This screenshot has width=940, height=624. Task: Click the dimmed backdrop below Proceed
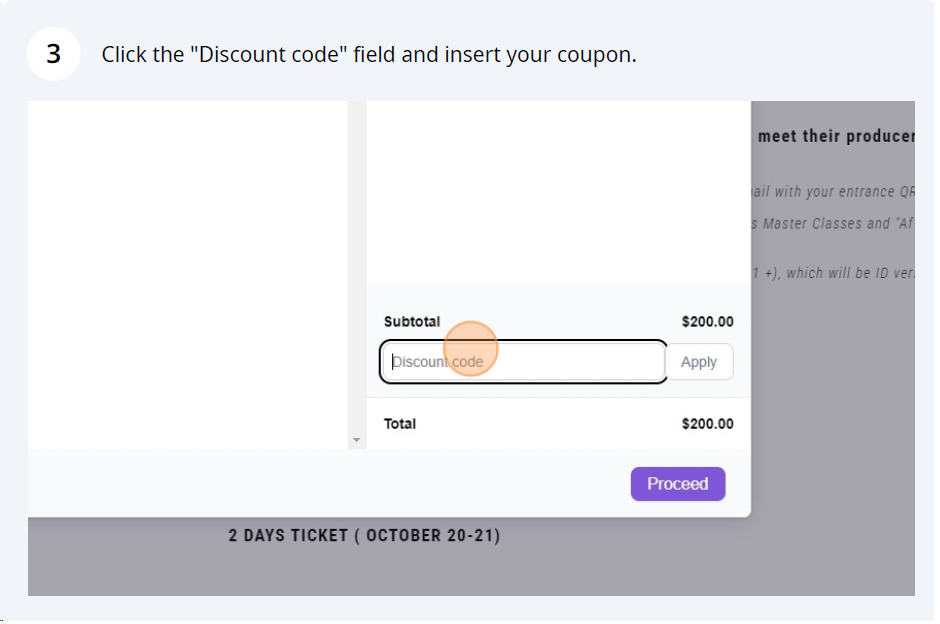coord(600,565)
